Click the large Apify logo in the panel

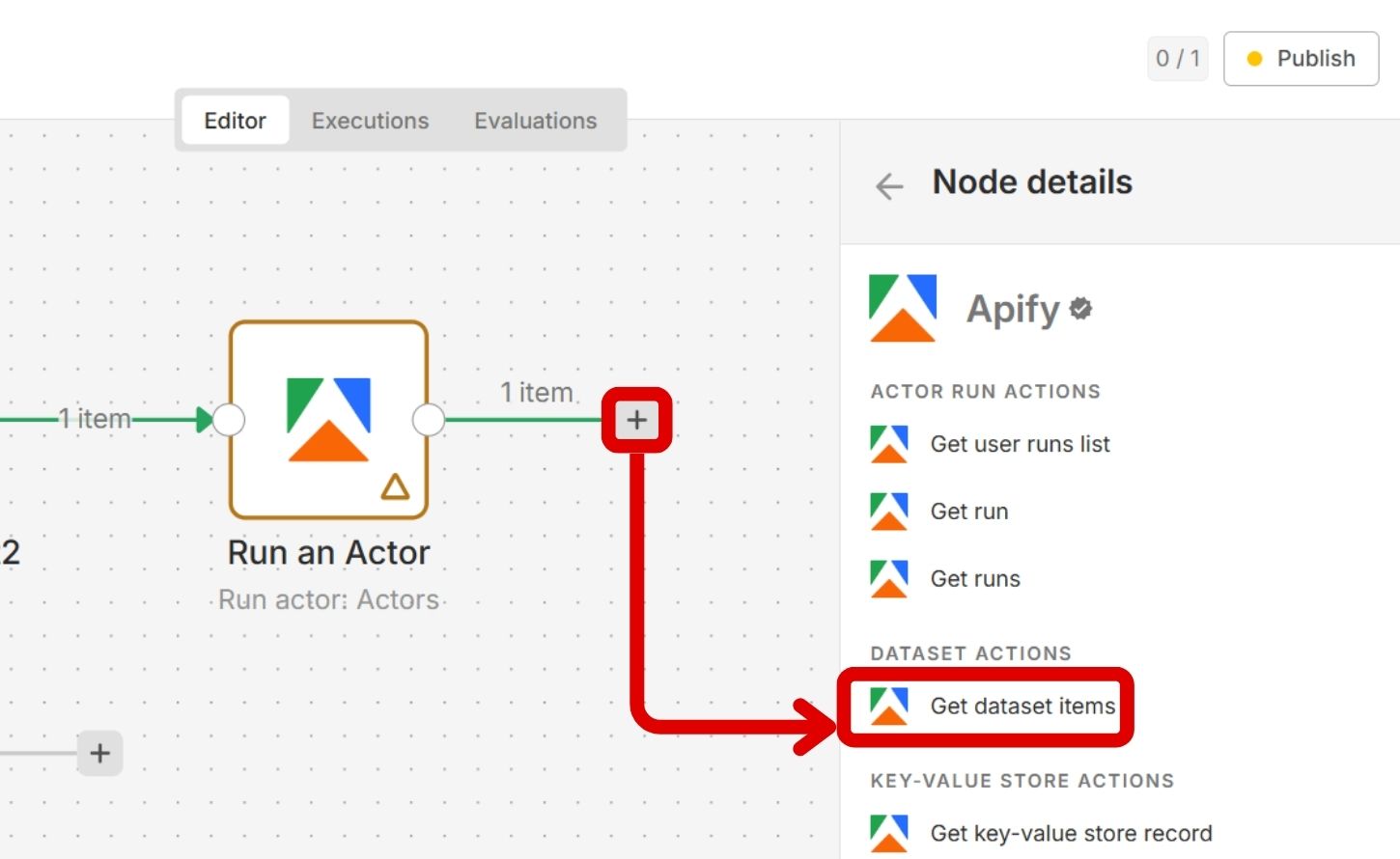(x=903, y=309)
